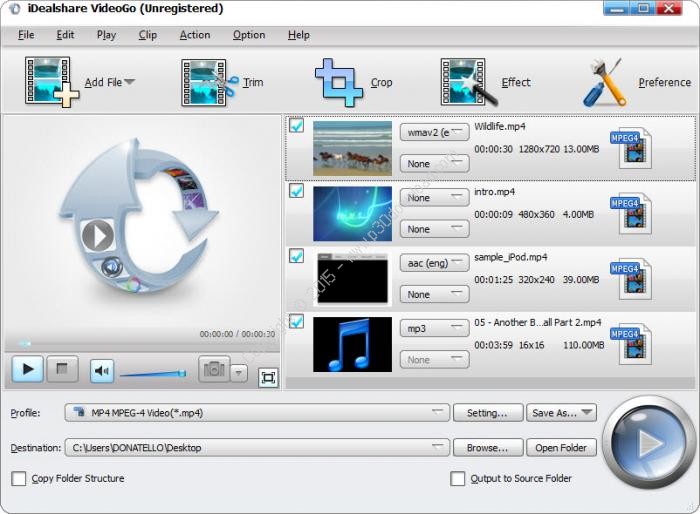Uncheck the Wildlife.mp4 checkbox
Image resolution: width=700 pixels, height=514 pixels.
click(x=296, y=125)
